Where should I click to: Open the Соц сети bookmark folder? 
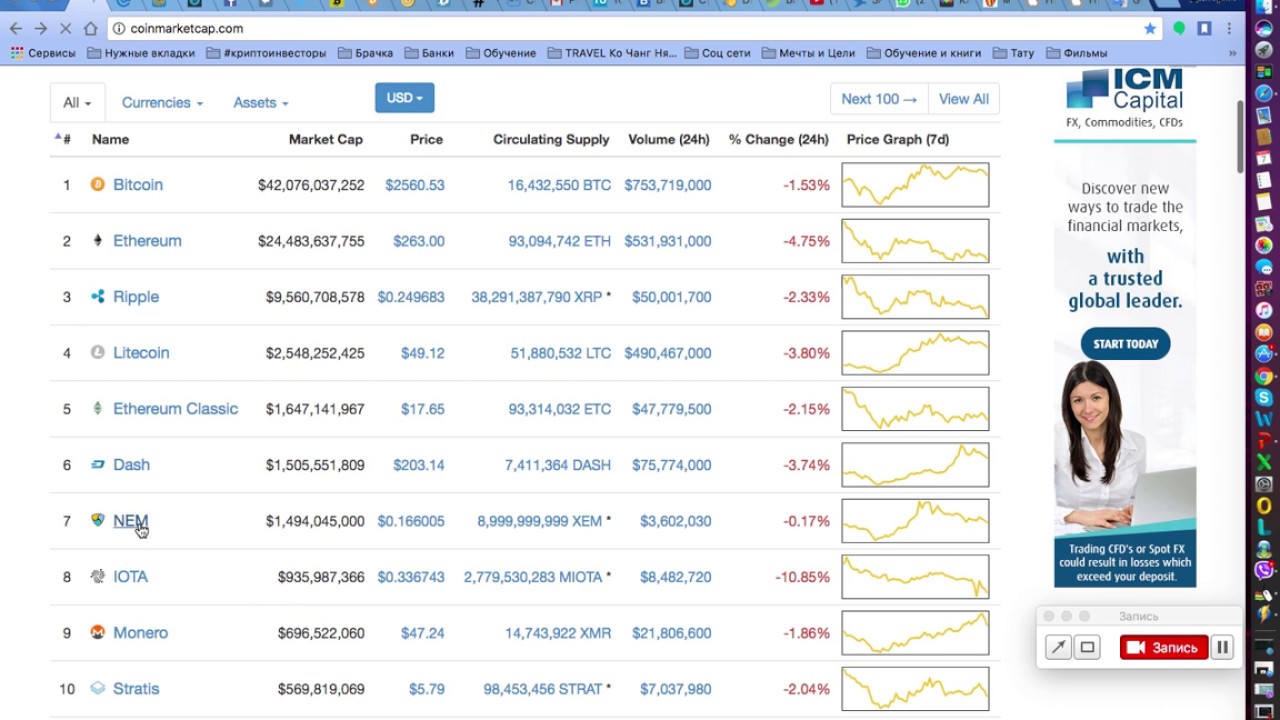tap(717, 53)
